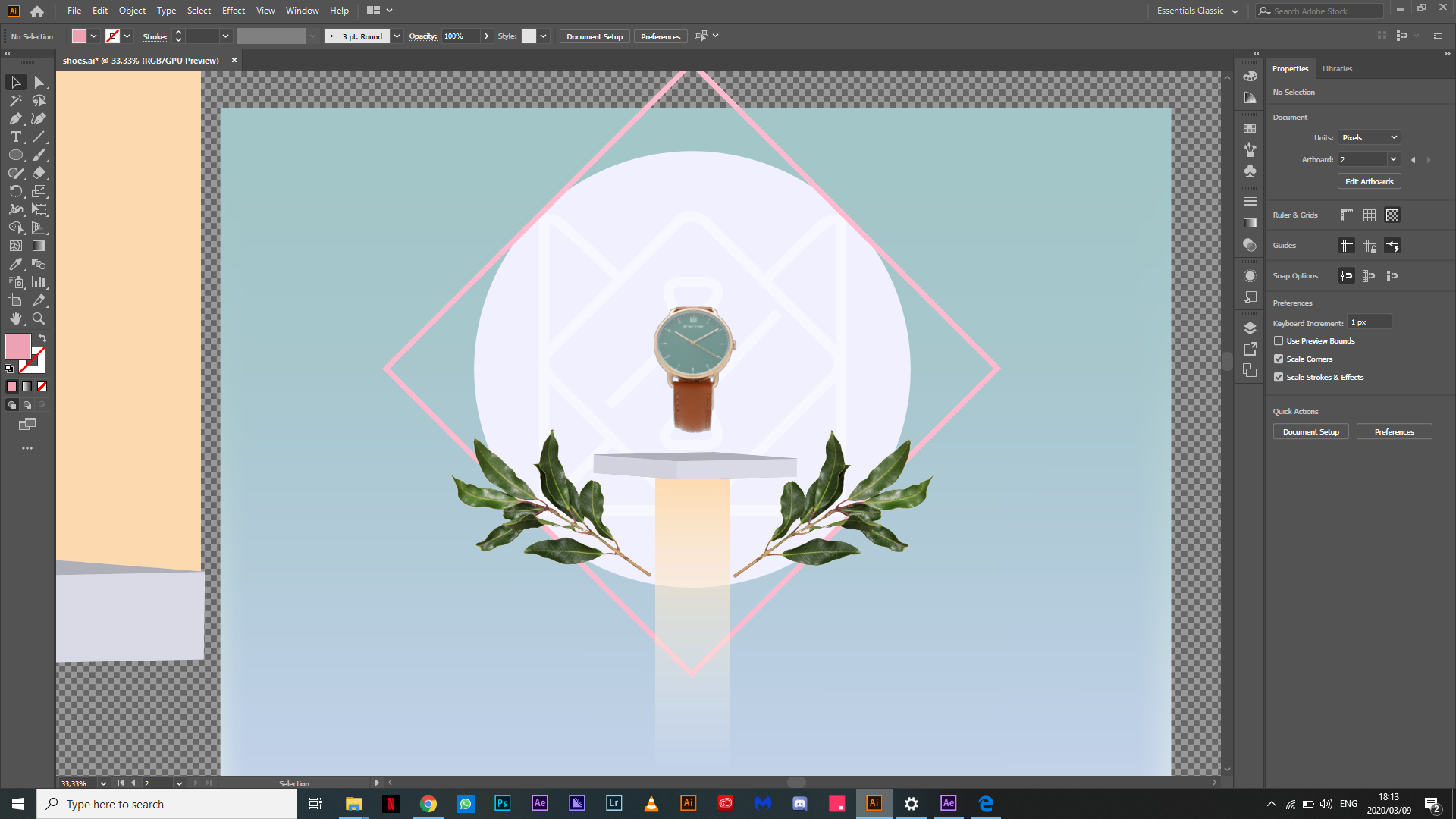Uncheck Scale Corners option
Image resolution: width=1456 pixels, height=819 pixels.
[1279, 359]
